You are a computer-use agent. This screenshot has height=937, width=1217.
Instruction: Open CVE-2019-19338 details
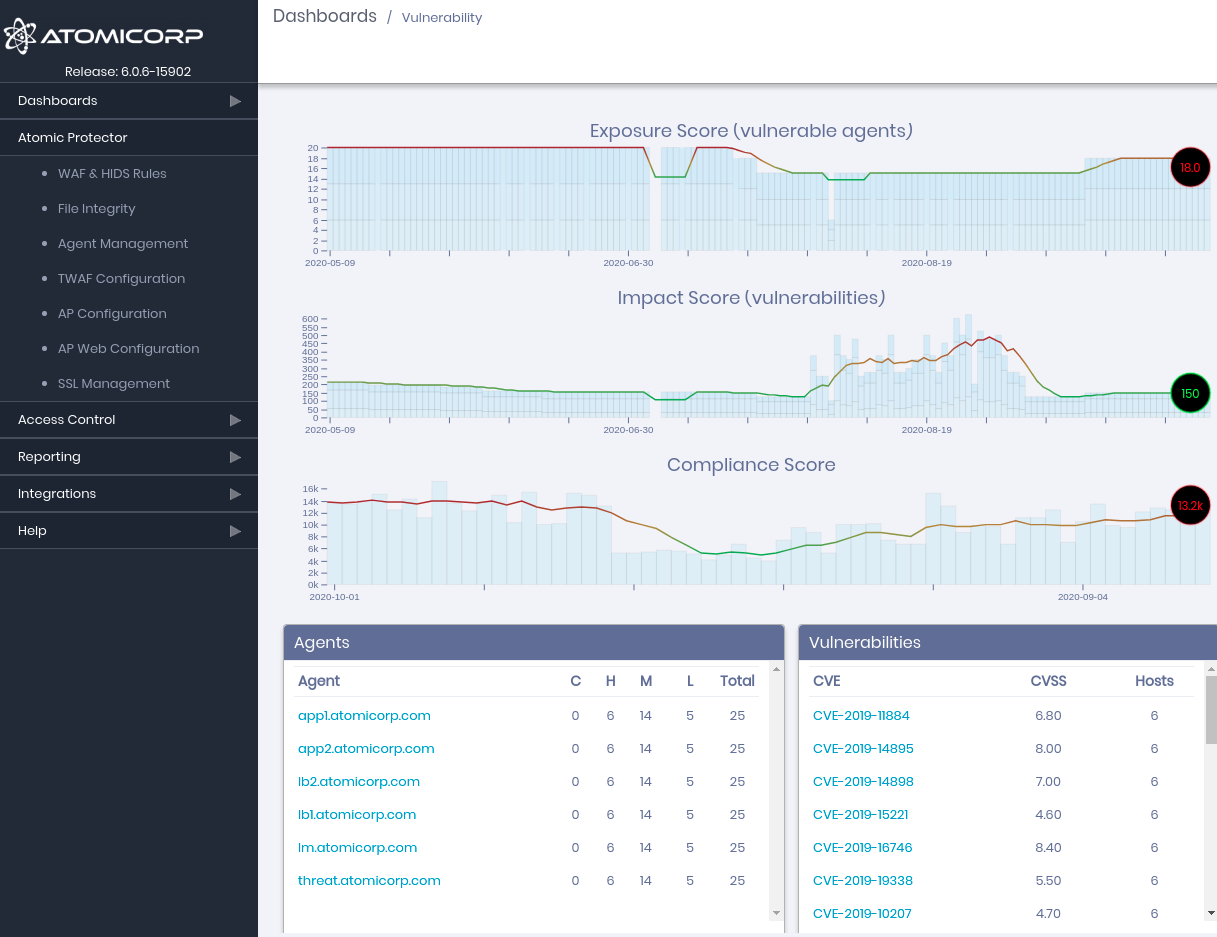tap(863, 881)
